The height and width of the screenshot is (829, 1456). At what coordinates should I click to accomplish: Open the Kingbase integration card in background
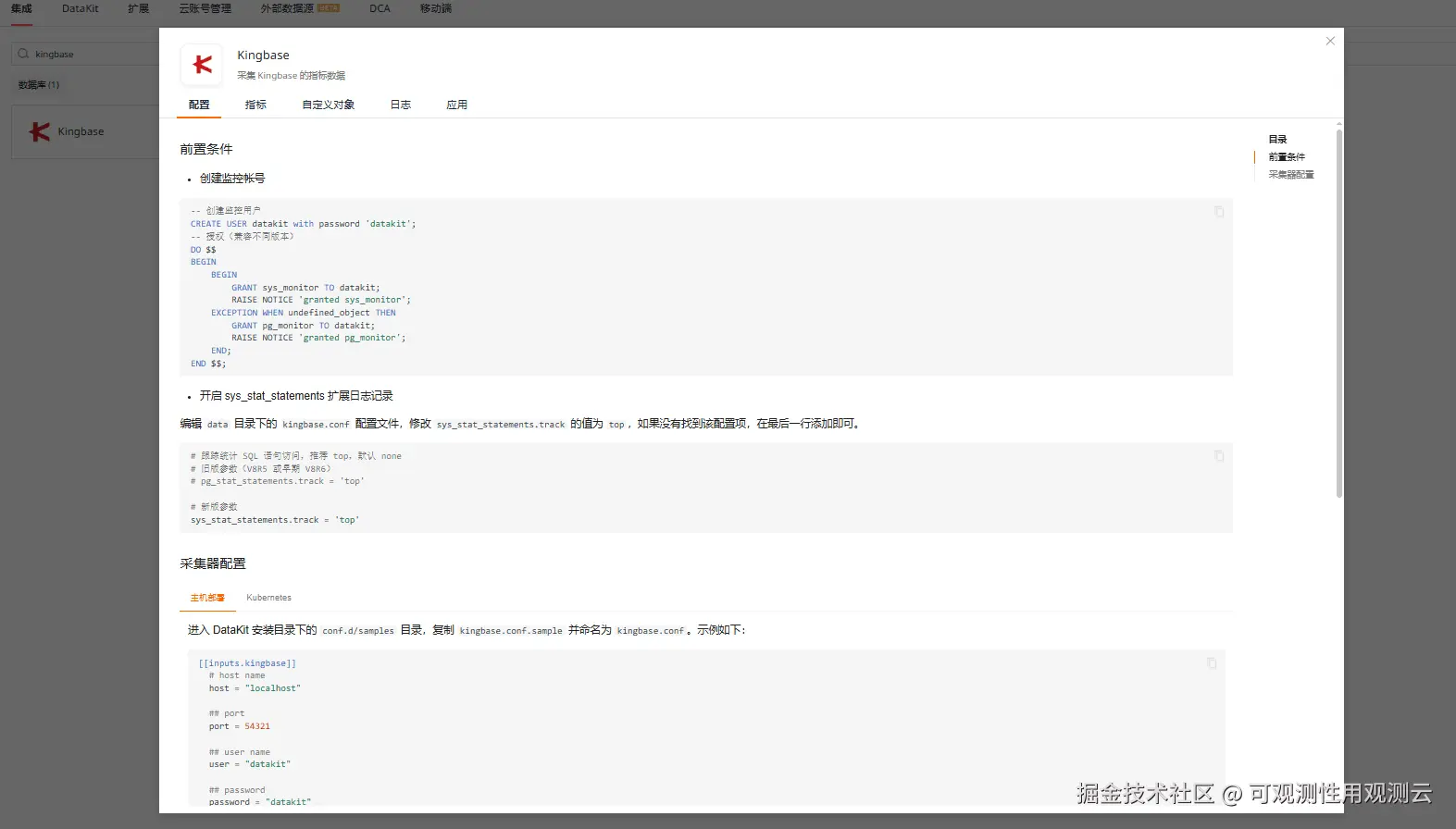tap(85, 131)
